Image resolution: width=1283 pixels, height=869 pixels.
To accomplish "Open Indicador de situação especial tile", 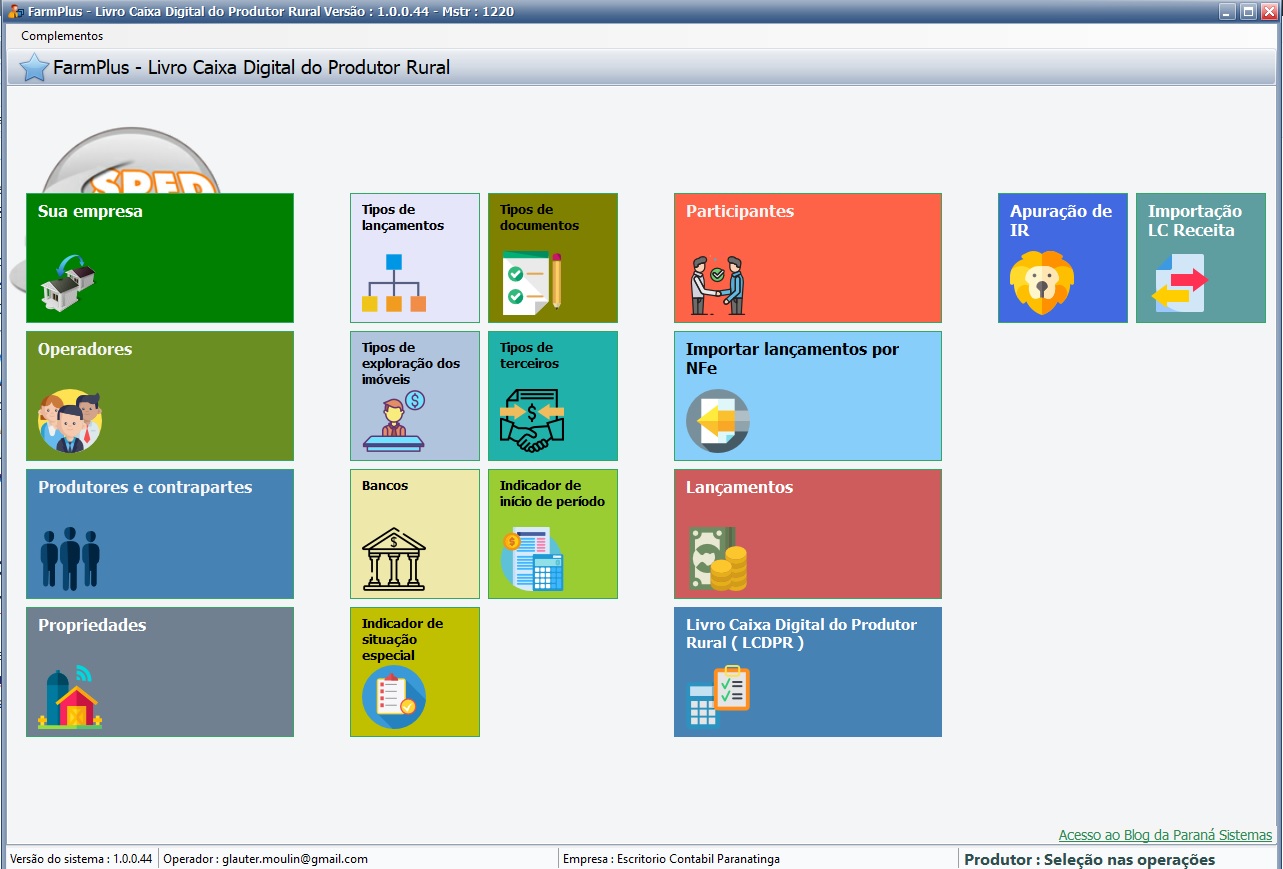I will click(x=415, y=672).
